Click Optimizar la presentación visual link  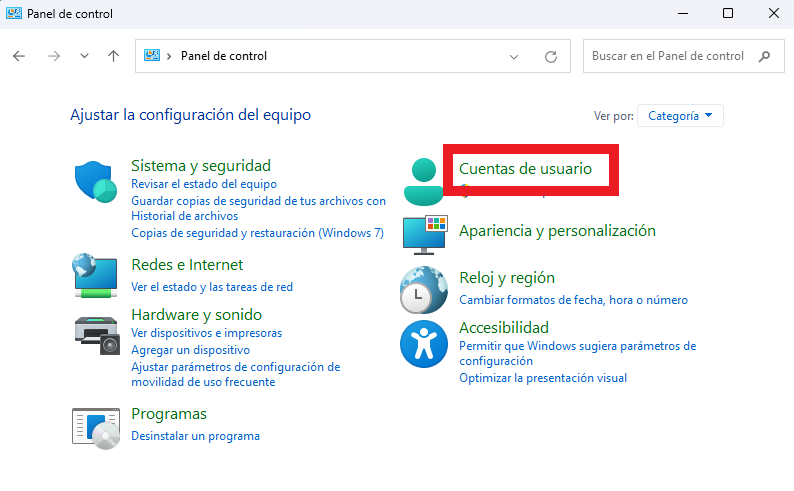point(543,378)
